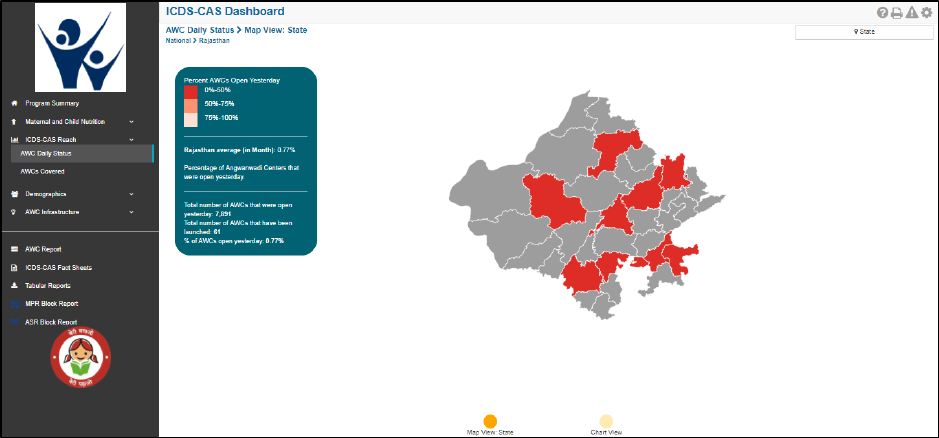This screenshot has height=438, width=939.
Task: Click the red 0%-50% legend swatch
Action: (190, 92)
